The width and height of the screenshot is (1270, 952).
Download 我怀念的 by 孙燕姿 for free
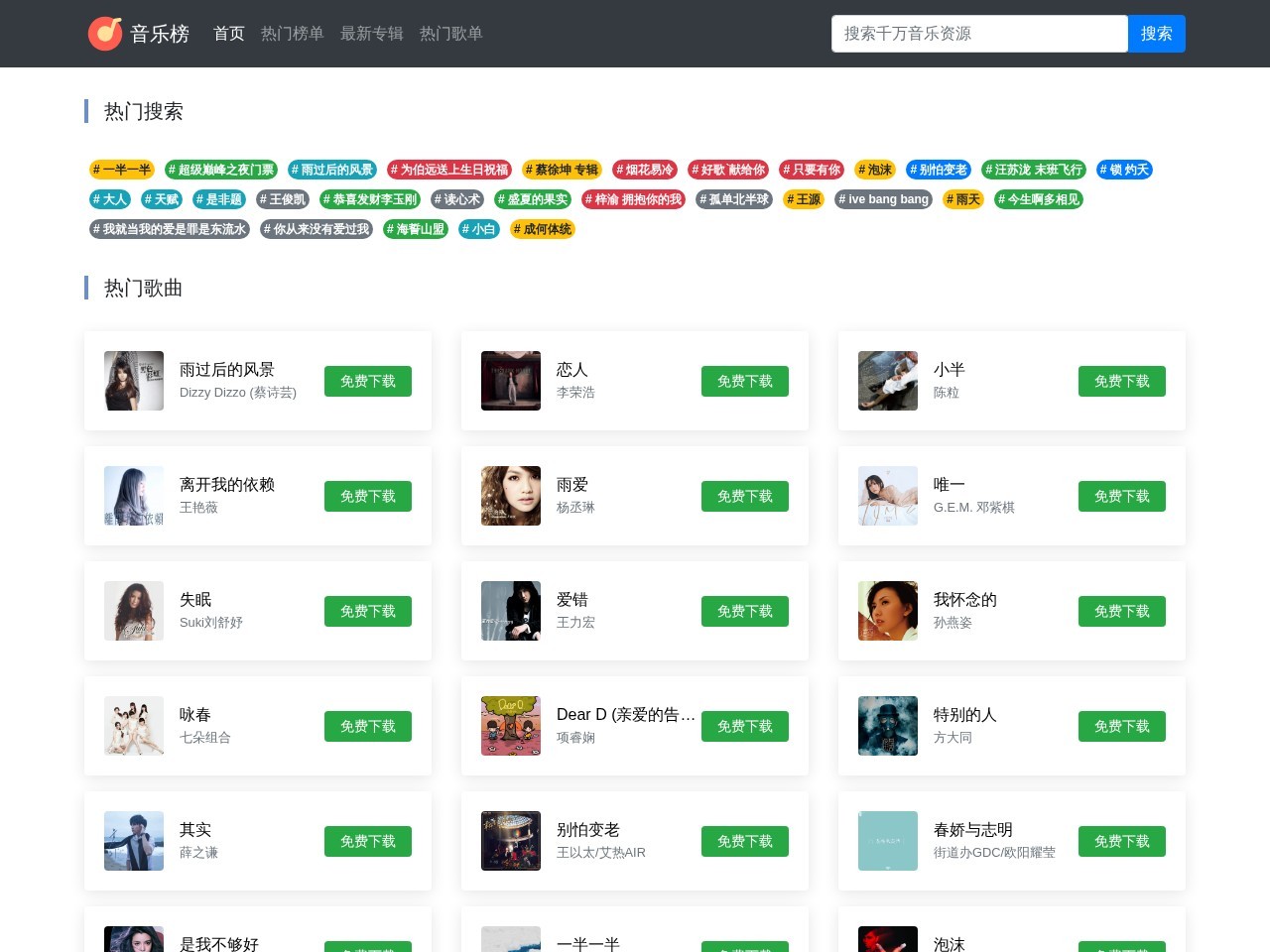[1121, 611]
